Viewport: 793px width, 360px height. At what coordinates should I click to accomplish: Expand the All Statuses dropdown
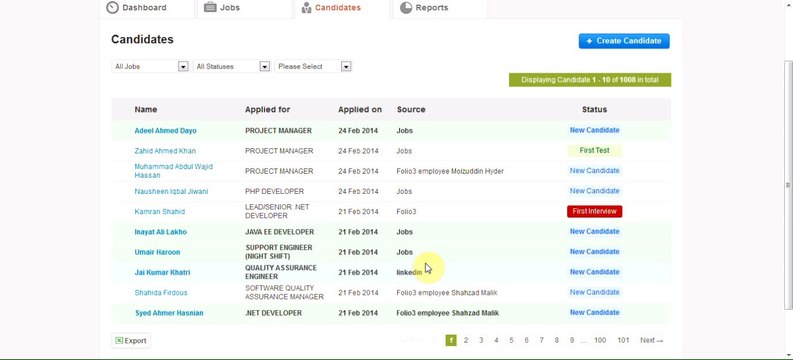(x=232, y=66)
